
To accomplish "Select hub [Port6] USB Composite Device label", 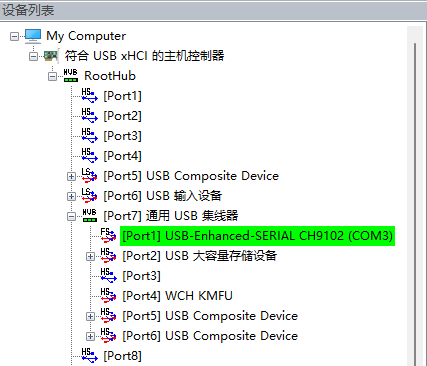I will click(x=210, y=336).
